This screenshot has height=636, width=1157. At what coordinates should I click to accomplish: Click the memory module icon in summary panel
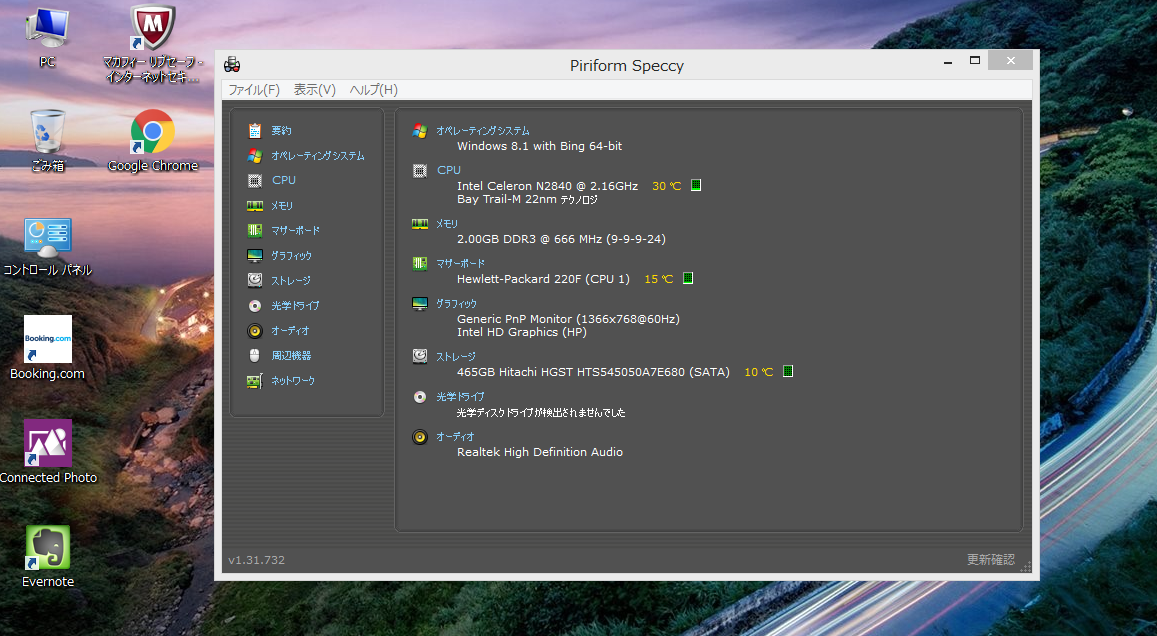pos(420,224)
